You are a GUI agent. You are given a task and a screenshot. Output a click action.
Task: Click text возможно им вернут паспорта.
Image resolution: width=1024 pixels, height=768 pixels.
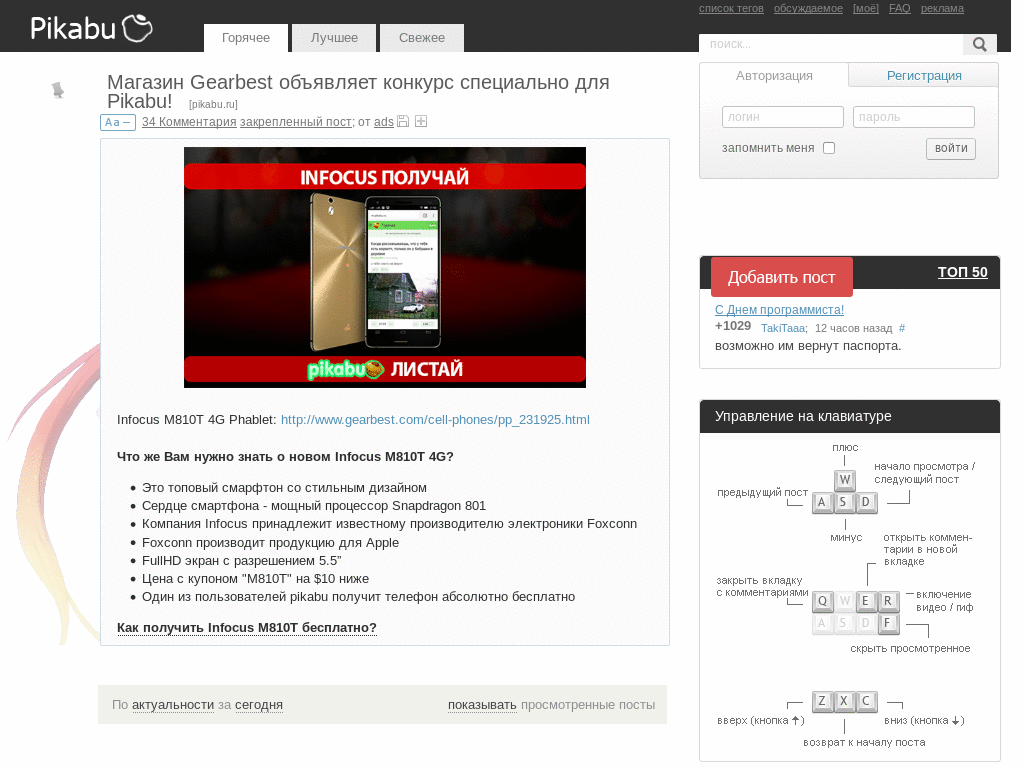pyautogui.click(x=808, y=346)
